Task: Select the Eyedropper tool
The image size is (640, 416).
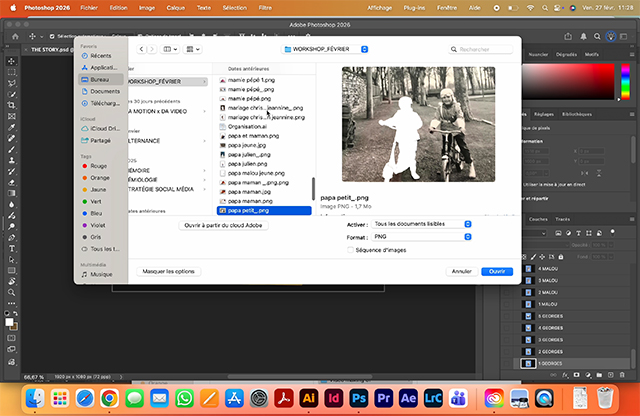Action: [11, 127]
